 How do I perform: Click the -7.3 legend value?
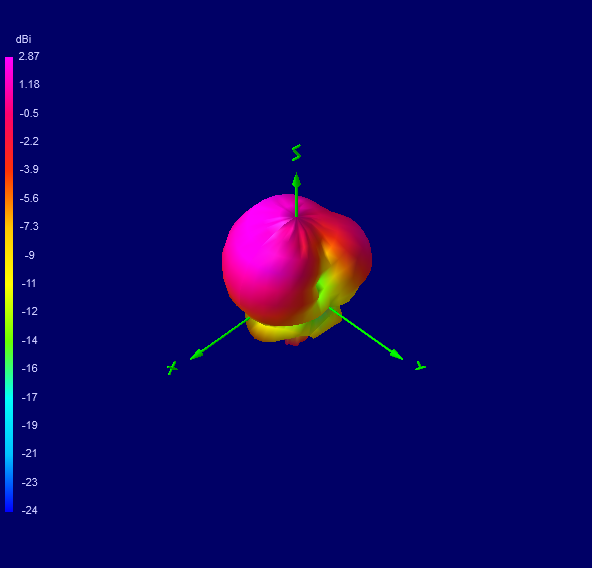coord(29,226)
